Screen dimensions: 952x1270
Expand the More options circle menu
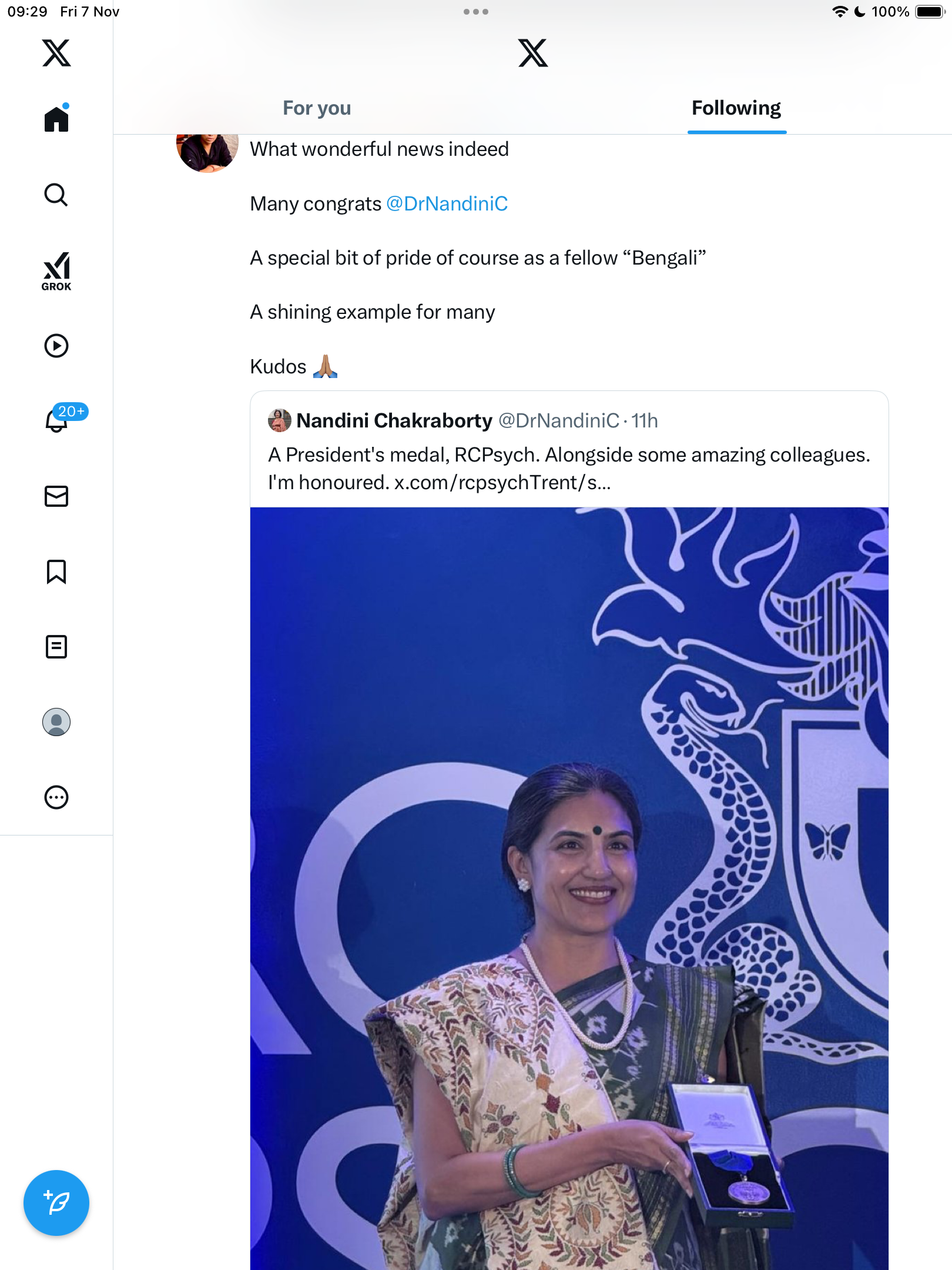(56, 797)
